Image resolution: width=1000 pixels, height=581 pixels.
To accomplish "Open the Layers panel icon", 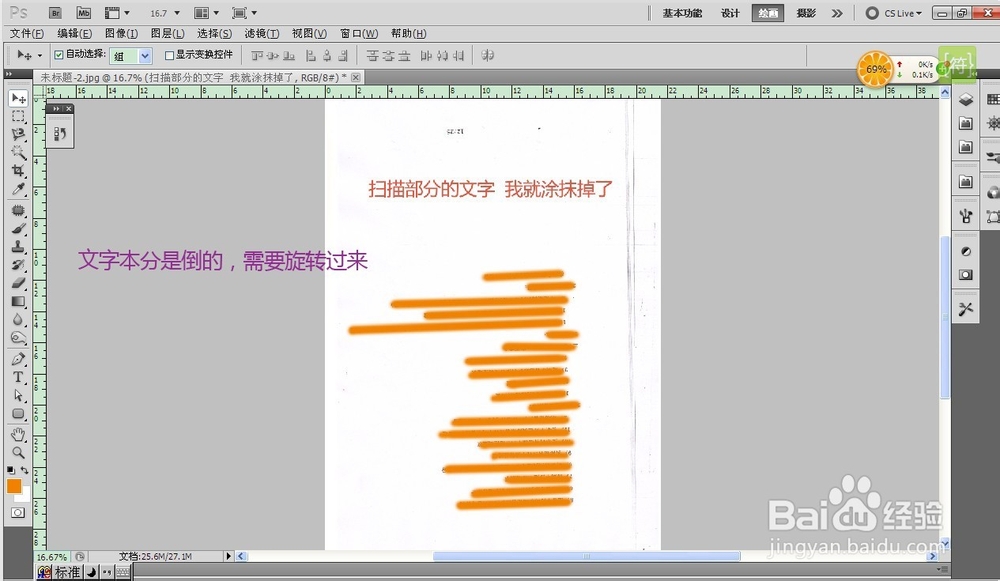I will click(966, 99).
